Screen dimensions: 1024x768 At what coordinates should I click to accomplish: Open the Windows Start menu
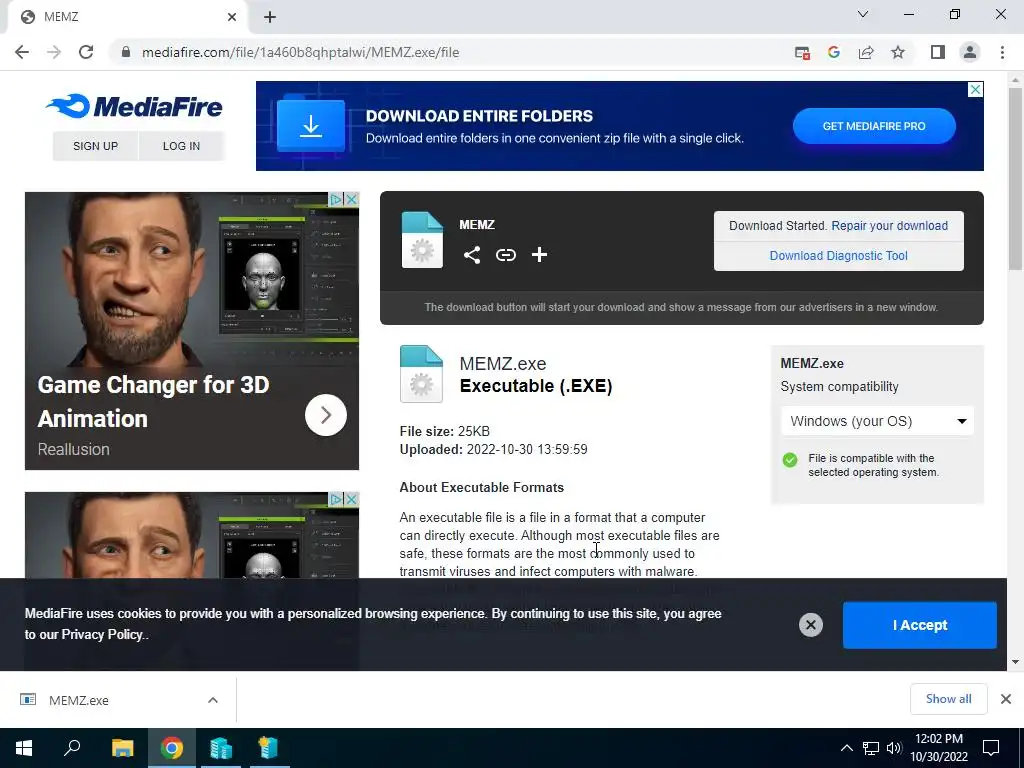click(24, 748)
